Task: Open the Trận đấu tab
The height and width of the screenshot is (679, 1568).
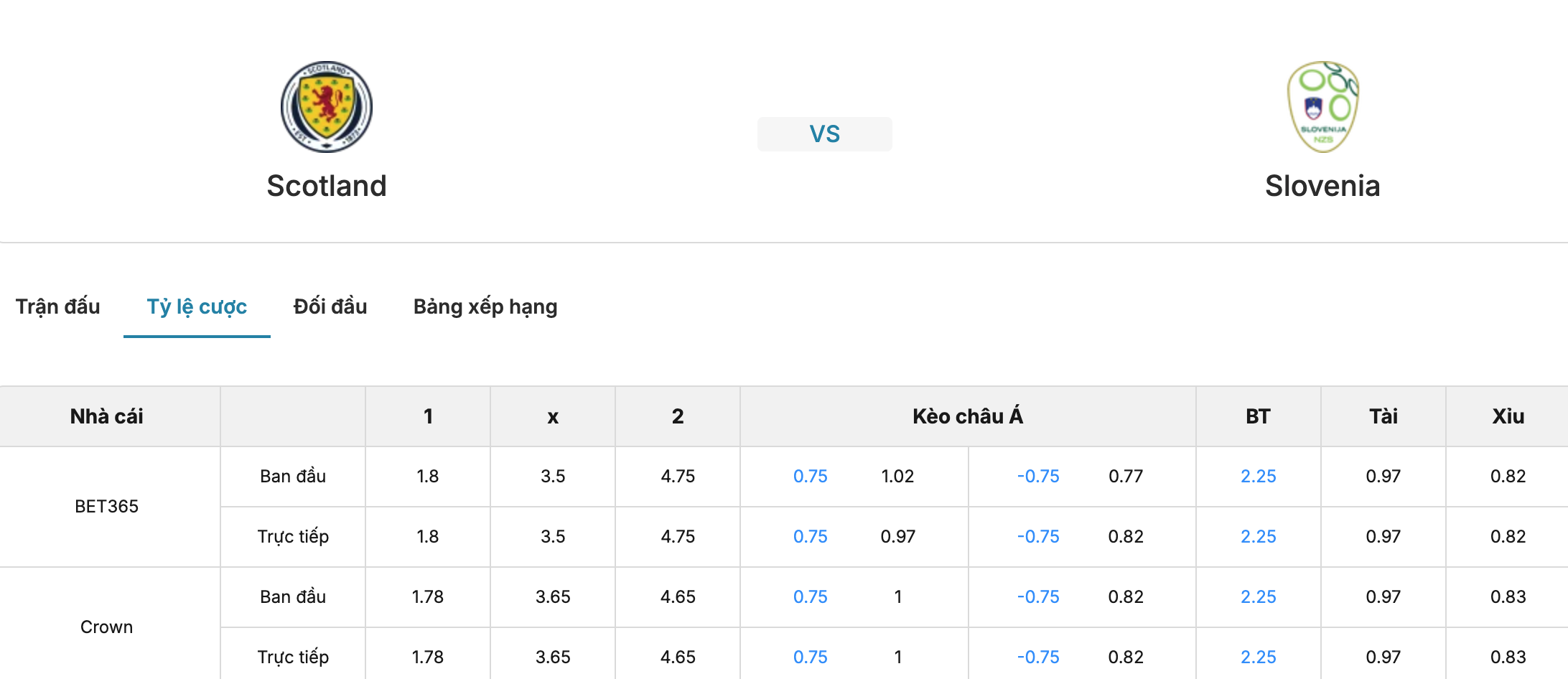Action: [x=58, y=306]
